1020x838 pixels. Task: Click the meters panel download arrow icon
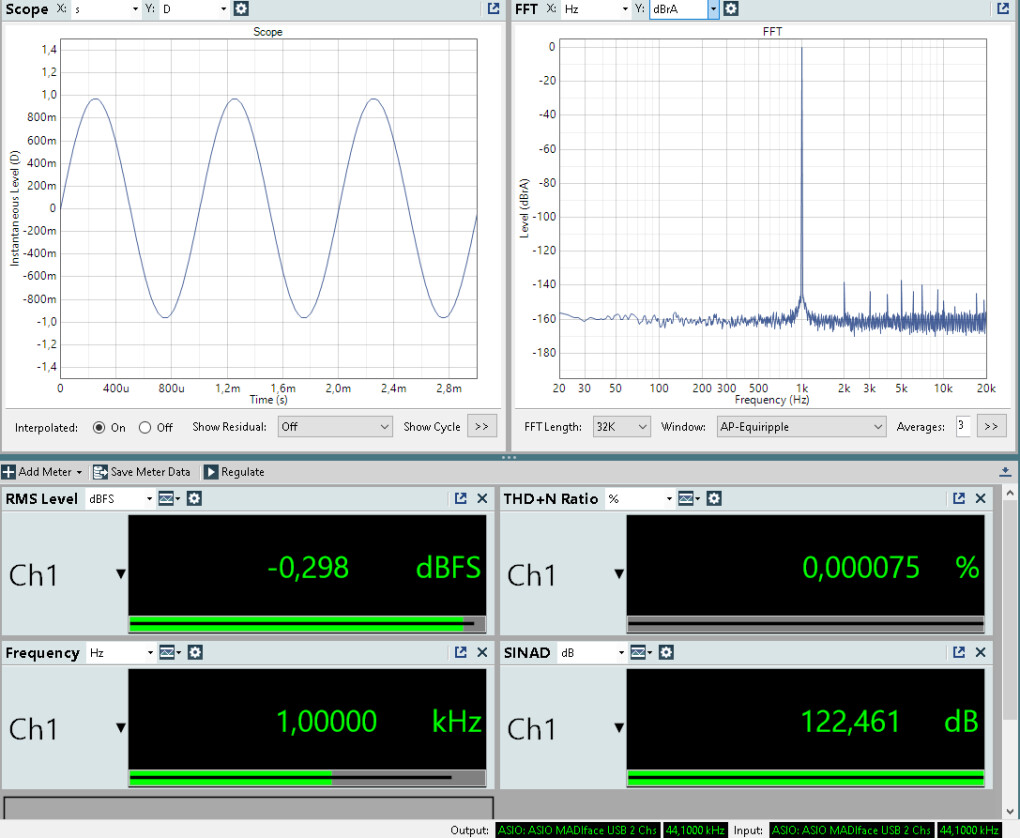(x=1005, y=472)
